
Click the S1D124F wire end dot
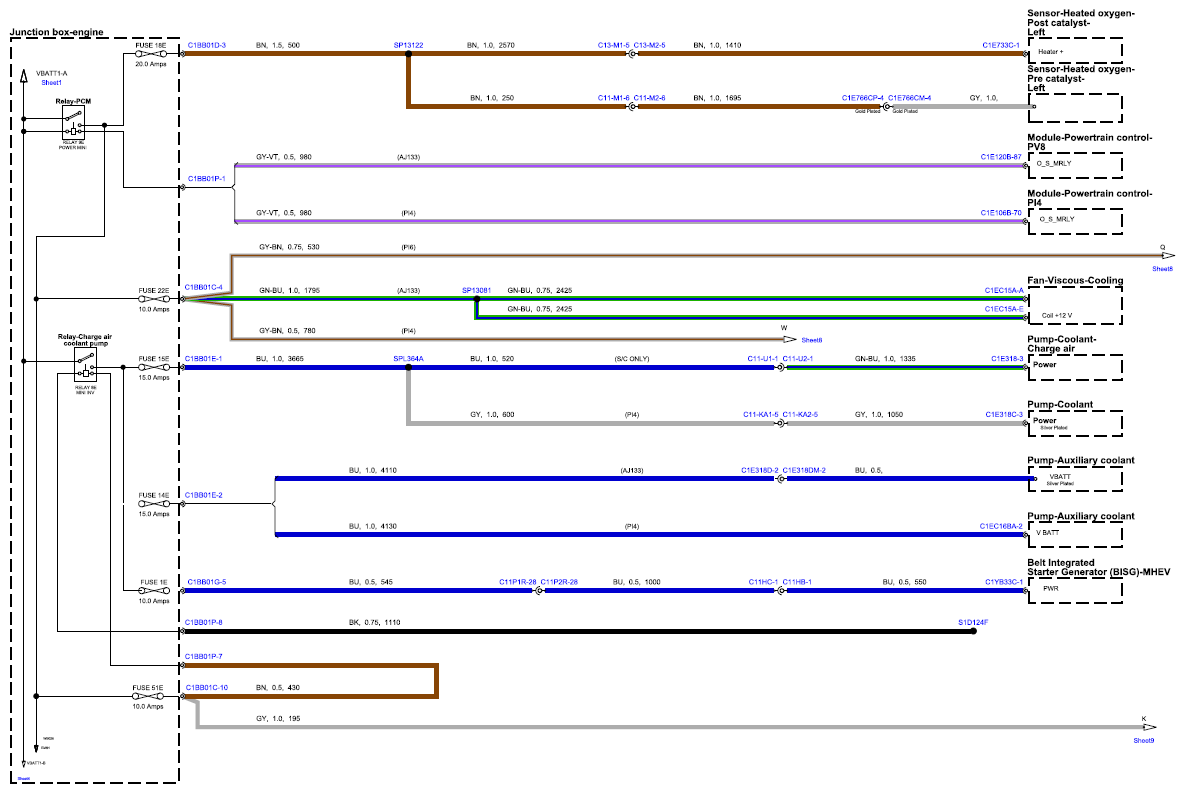(973, 631)
